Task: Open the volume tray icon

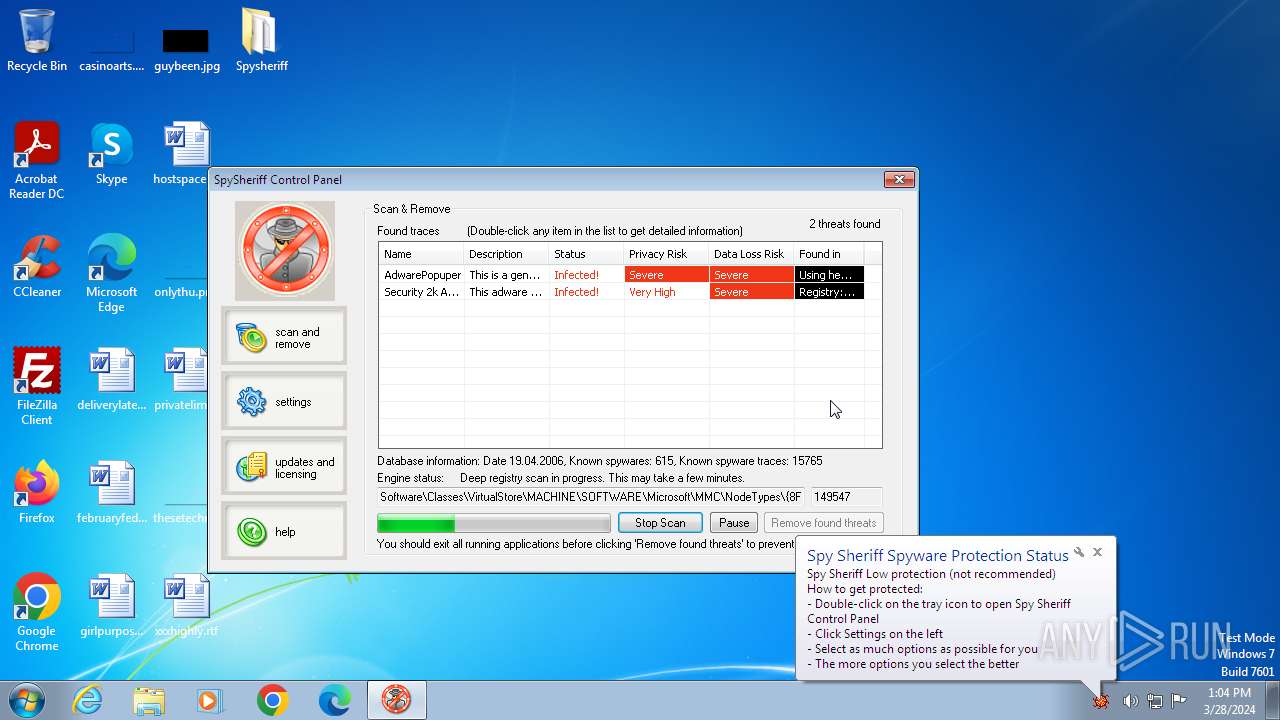Action: point(1130,701)
